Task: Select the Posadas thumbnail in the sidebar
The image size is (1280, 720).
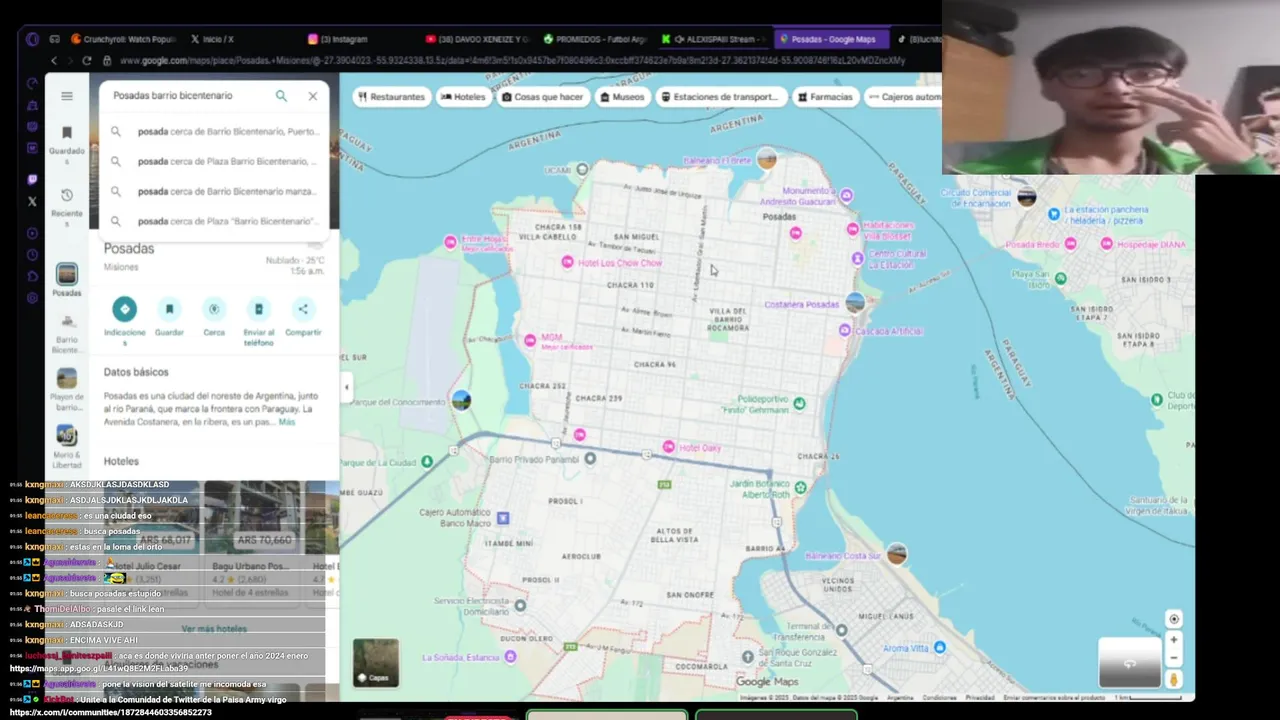Action: 67,279
